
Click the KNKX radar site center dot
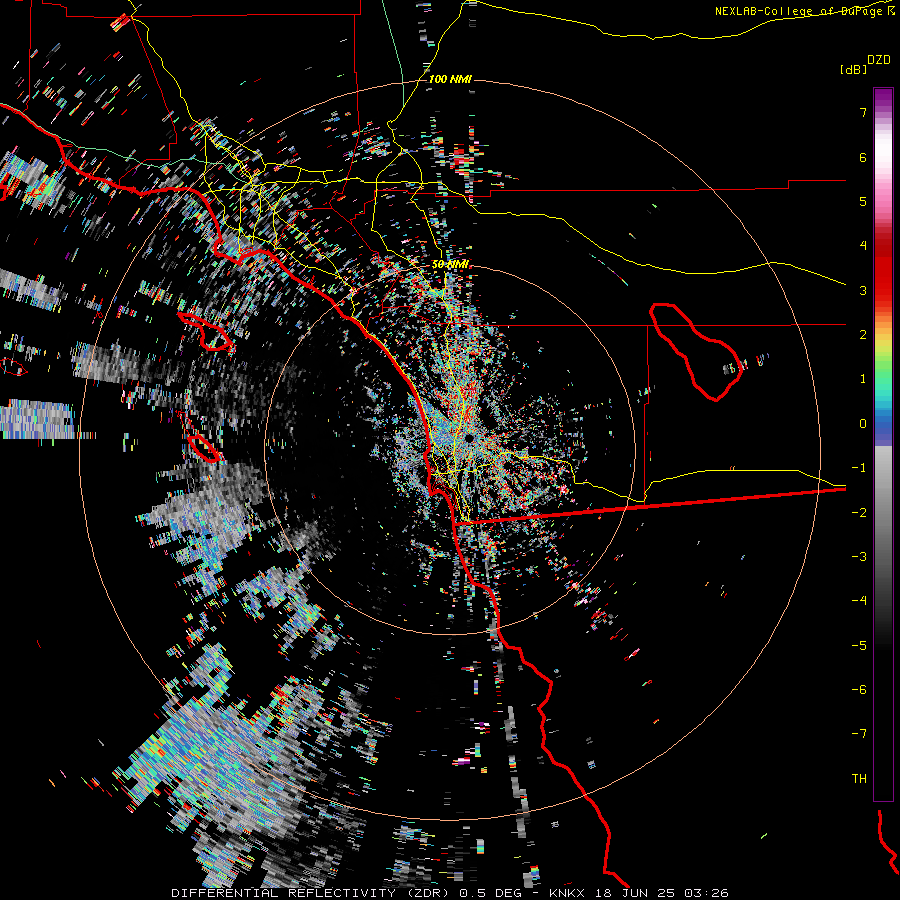[469, 439]
